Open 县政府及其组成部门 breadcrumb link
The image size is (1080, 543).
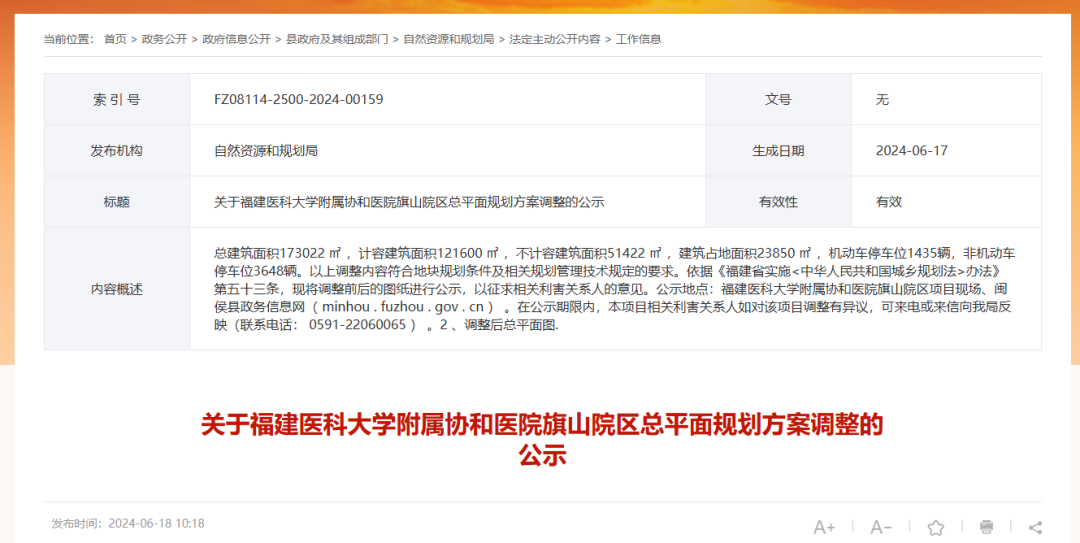click(x=337, y=39)
